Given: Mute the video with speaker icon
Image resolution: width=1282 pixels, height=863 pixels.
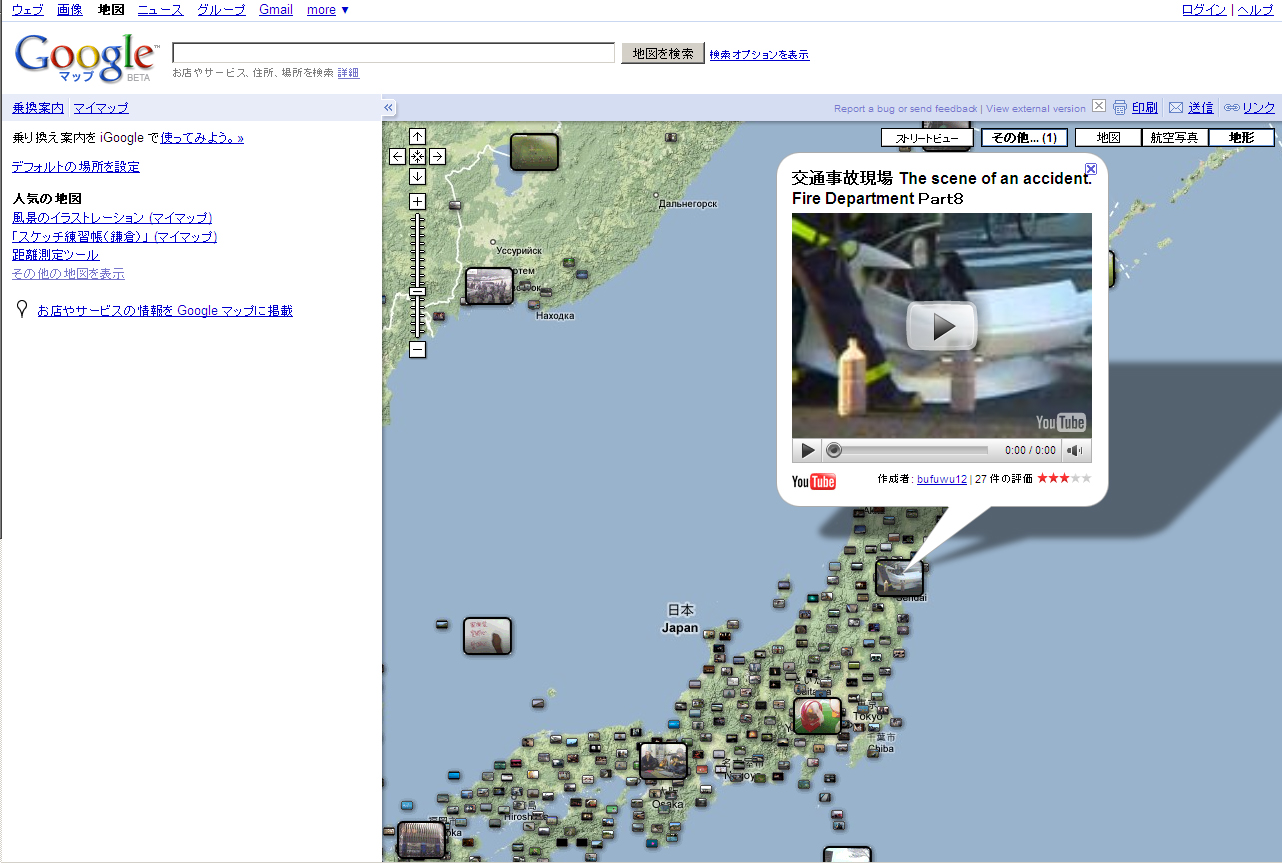Looking at the screenshot, I should click(x=1074, y=451).
